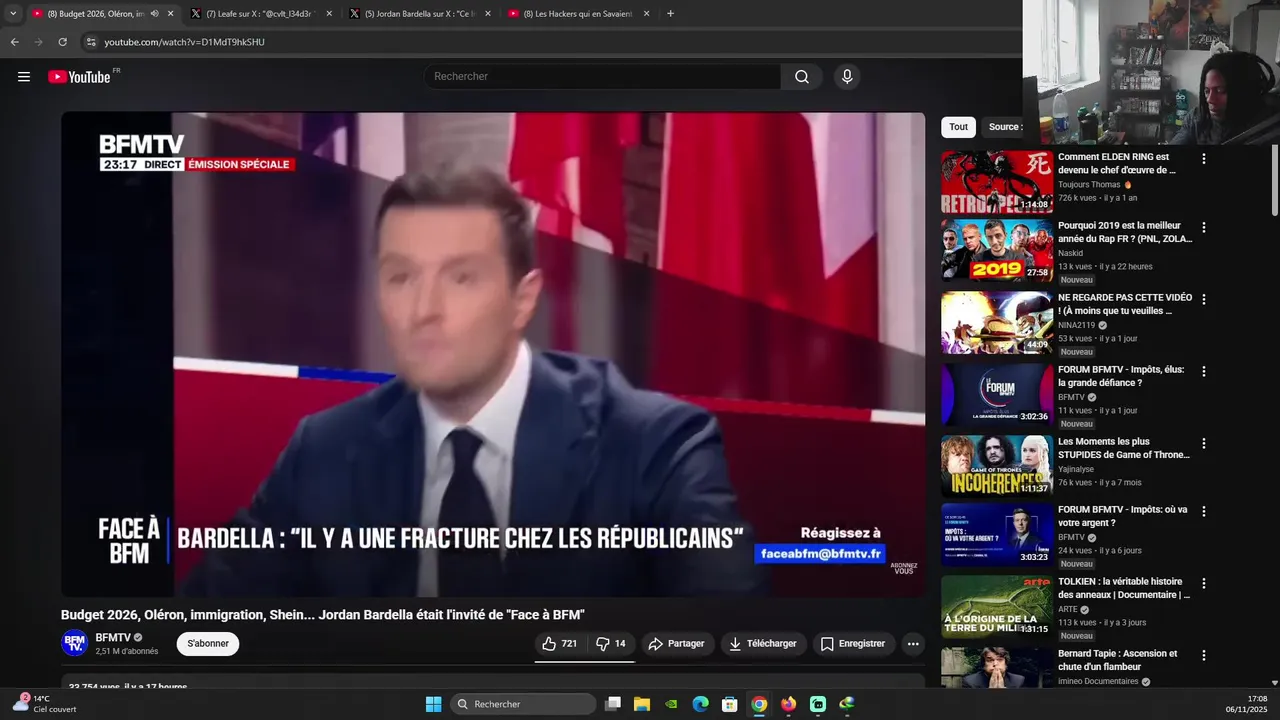This screenshot has height=720, width=1280.
Task: Open options for où va votre argent video
Action: pyautogui.click(x=1203, y=511)
